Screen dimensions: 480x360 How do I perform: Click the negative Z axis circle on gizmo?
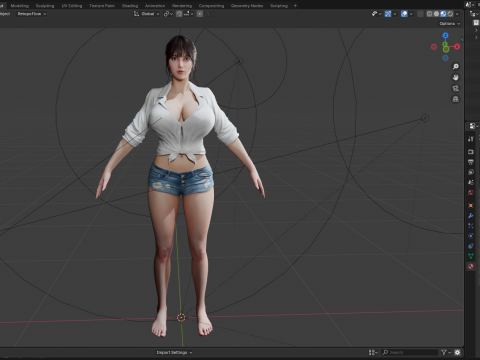(x=445, y=58)
